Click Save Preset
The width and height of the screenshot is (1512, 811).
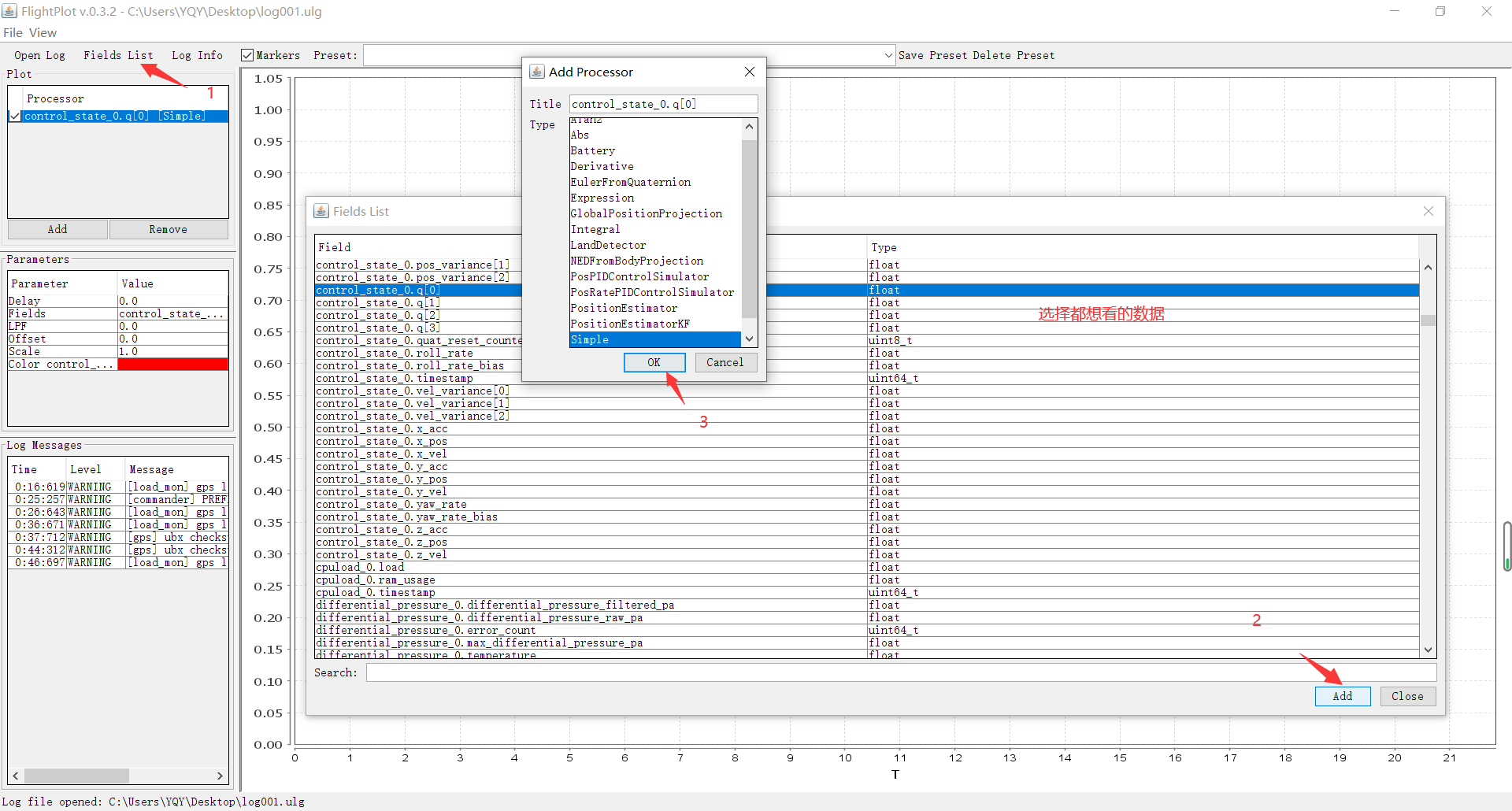[x=932, y=55]
